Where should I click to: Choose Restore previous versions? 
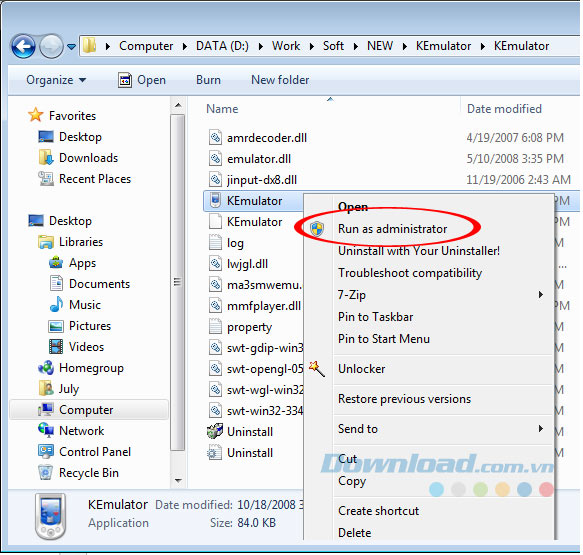404,399
